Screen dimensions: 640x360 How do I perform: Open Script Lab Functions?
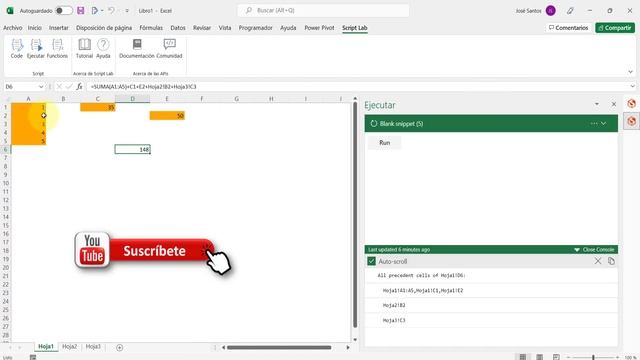(x=57, y=49)
